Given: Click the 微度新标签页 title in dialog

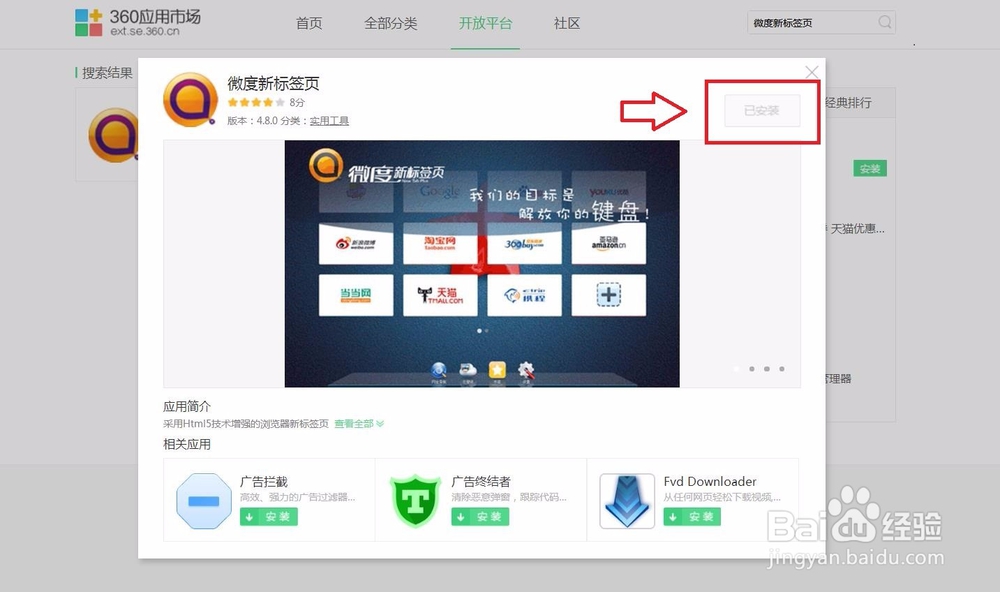Looking at the screenshot, I should click(x=273, y=84).
